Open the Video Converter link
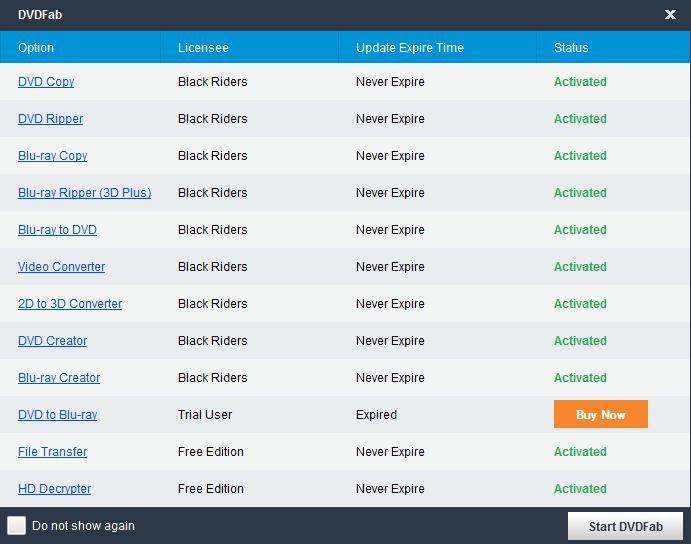Viewport: 691px width, 544px height. (x=61, y=267)
